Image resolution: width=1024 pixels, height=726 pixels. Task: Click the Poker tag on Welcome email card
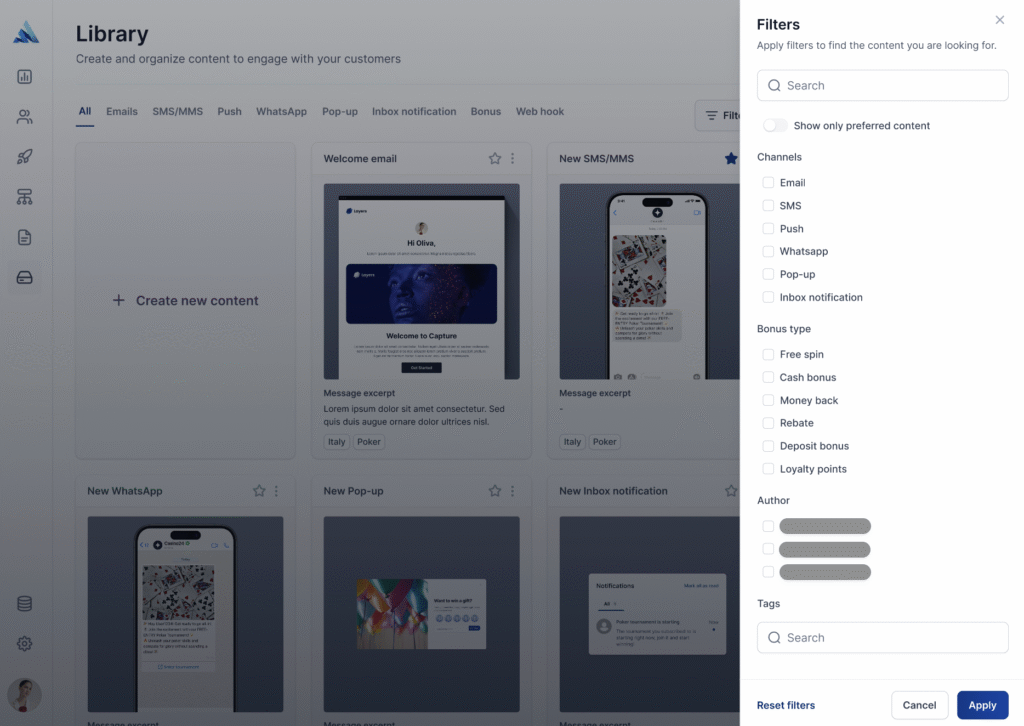pyautogui.click(x=369, y=442)
